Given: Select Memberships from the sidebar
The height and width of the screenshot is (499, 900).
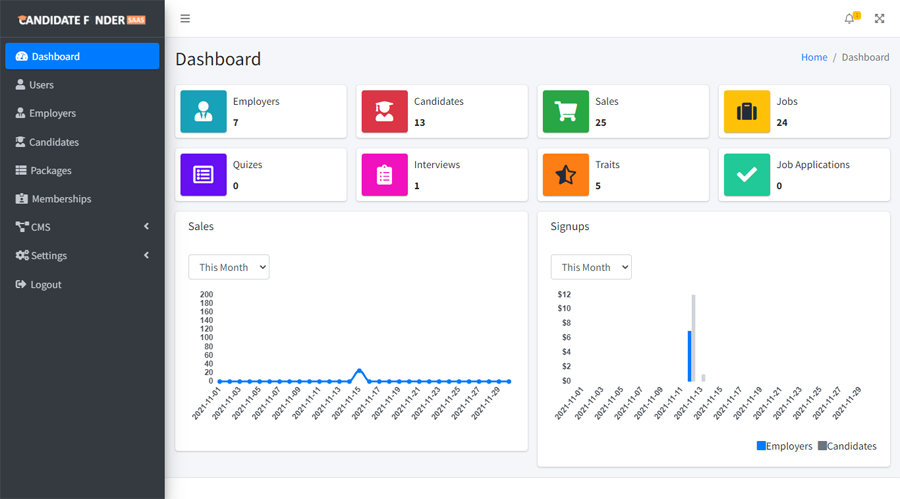Looking at the screenshot, I should pos(60,199).
